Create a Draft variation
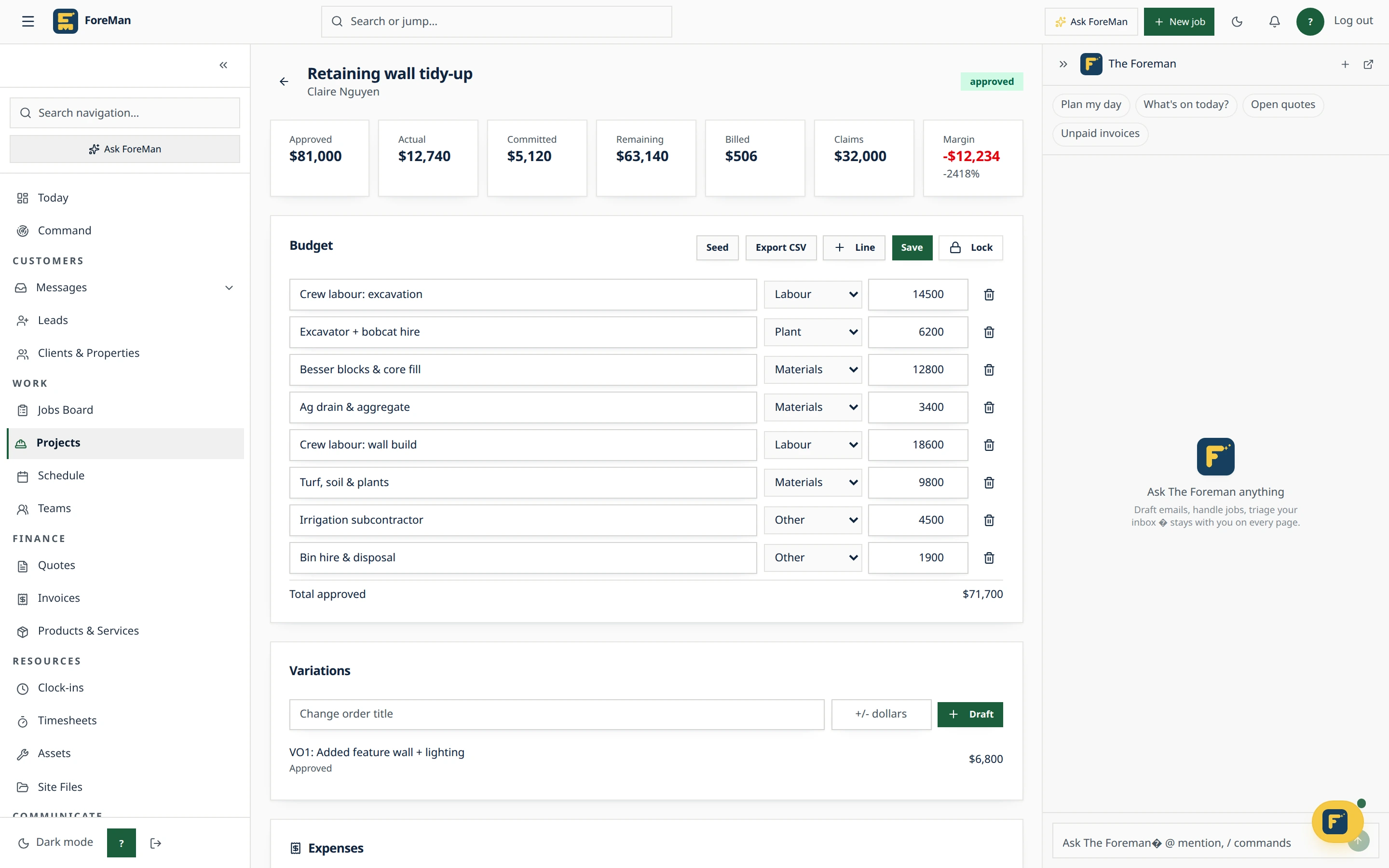Screen dimensions: 1389x868 point(970,714)
